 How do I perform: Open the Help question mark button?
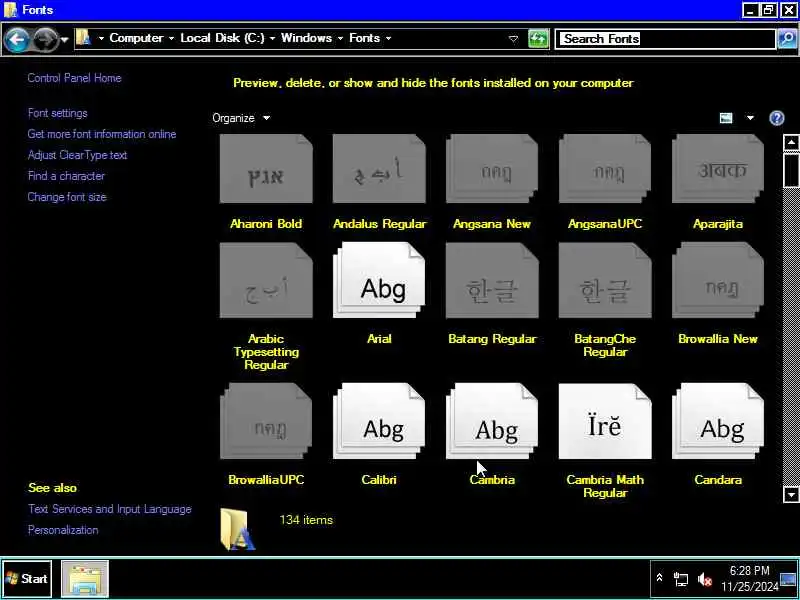(x=777, y=118)
